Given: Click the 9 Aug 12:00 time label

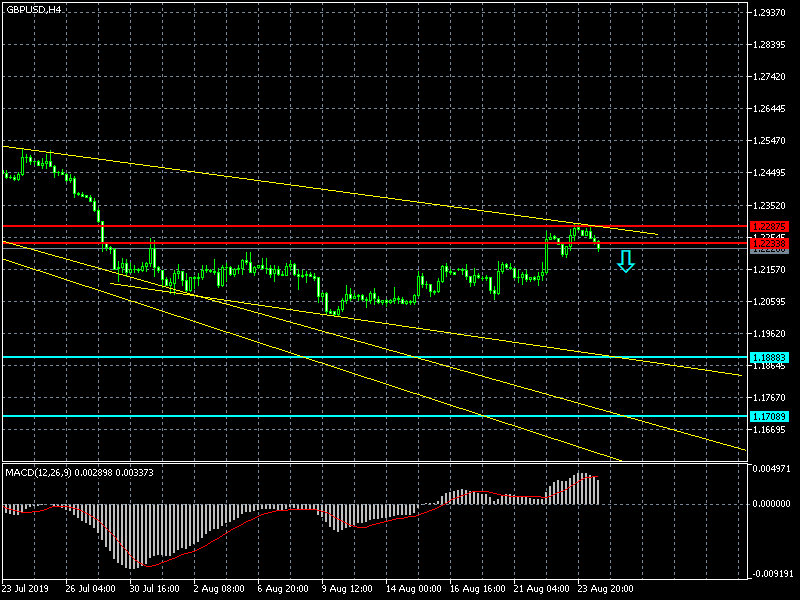Looking at the screenshot, I should tap(347, 588).
